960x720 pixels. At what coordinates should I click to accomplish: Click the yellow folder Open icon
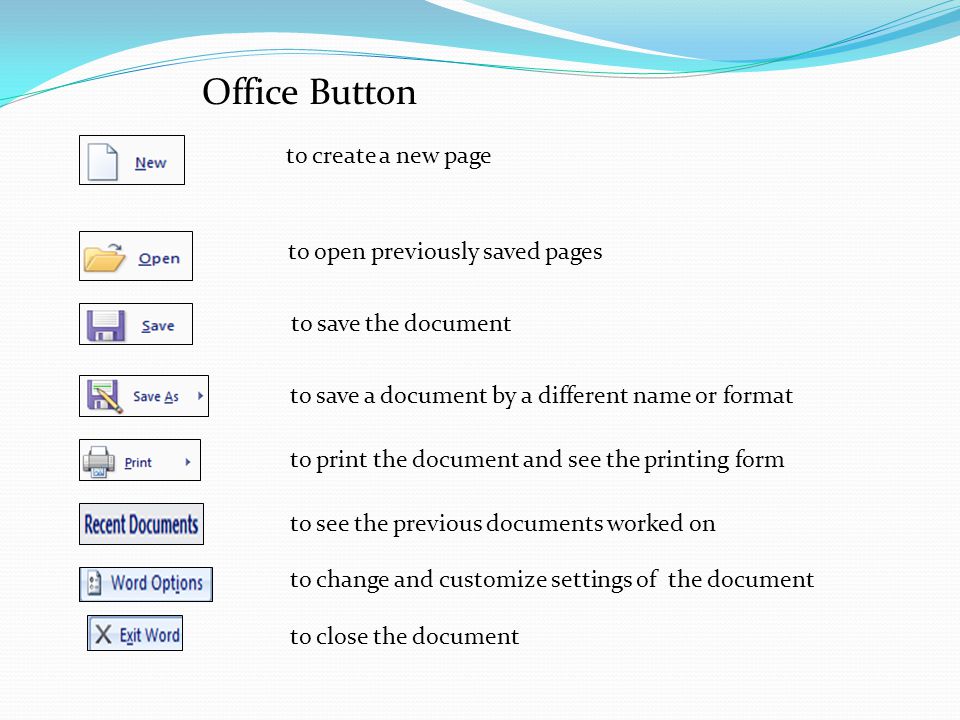click(104, 258)
